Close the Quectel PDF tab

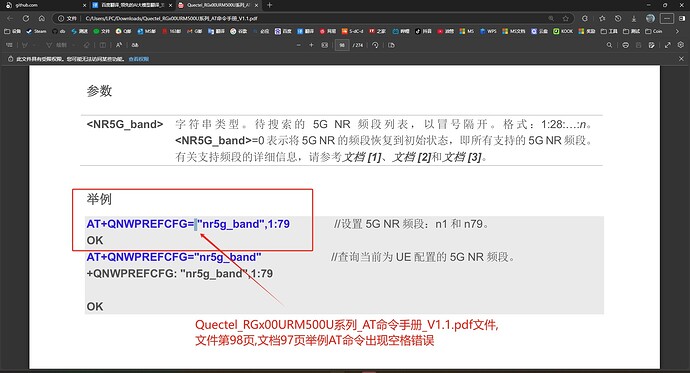pyautogui.click(x=256, y=5)
